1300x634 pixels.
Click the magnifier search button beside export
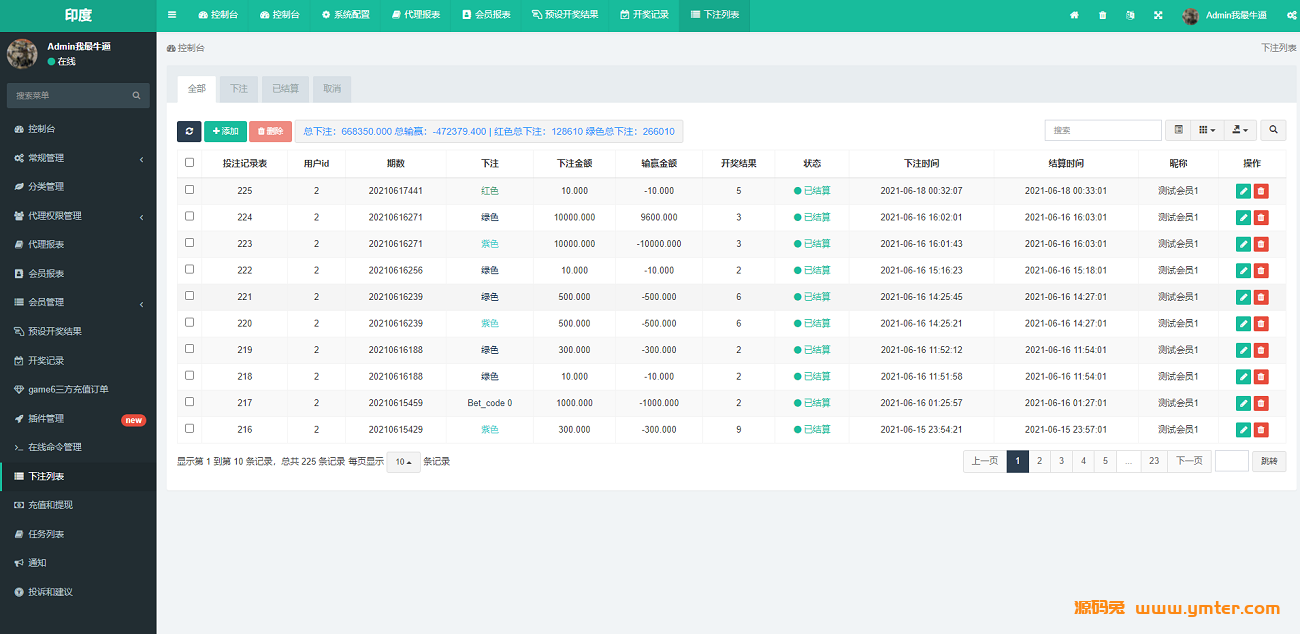click(1273, 130)
